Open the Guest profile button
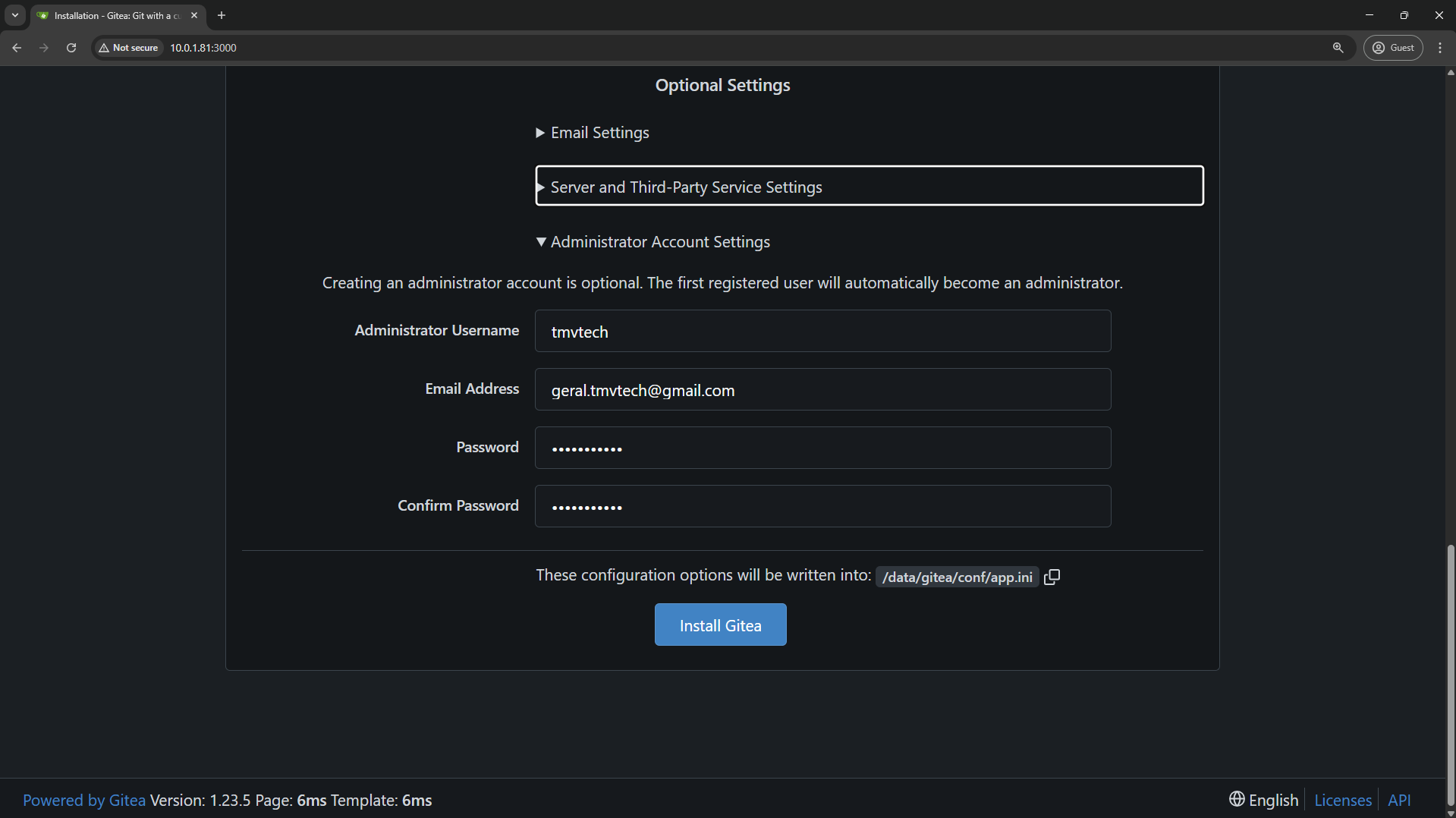This screenshot has height=818, width=1456. coord(1393,48)
